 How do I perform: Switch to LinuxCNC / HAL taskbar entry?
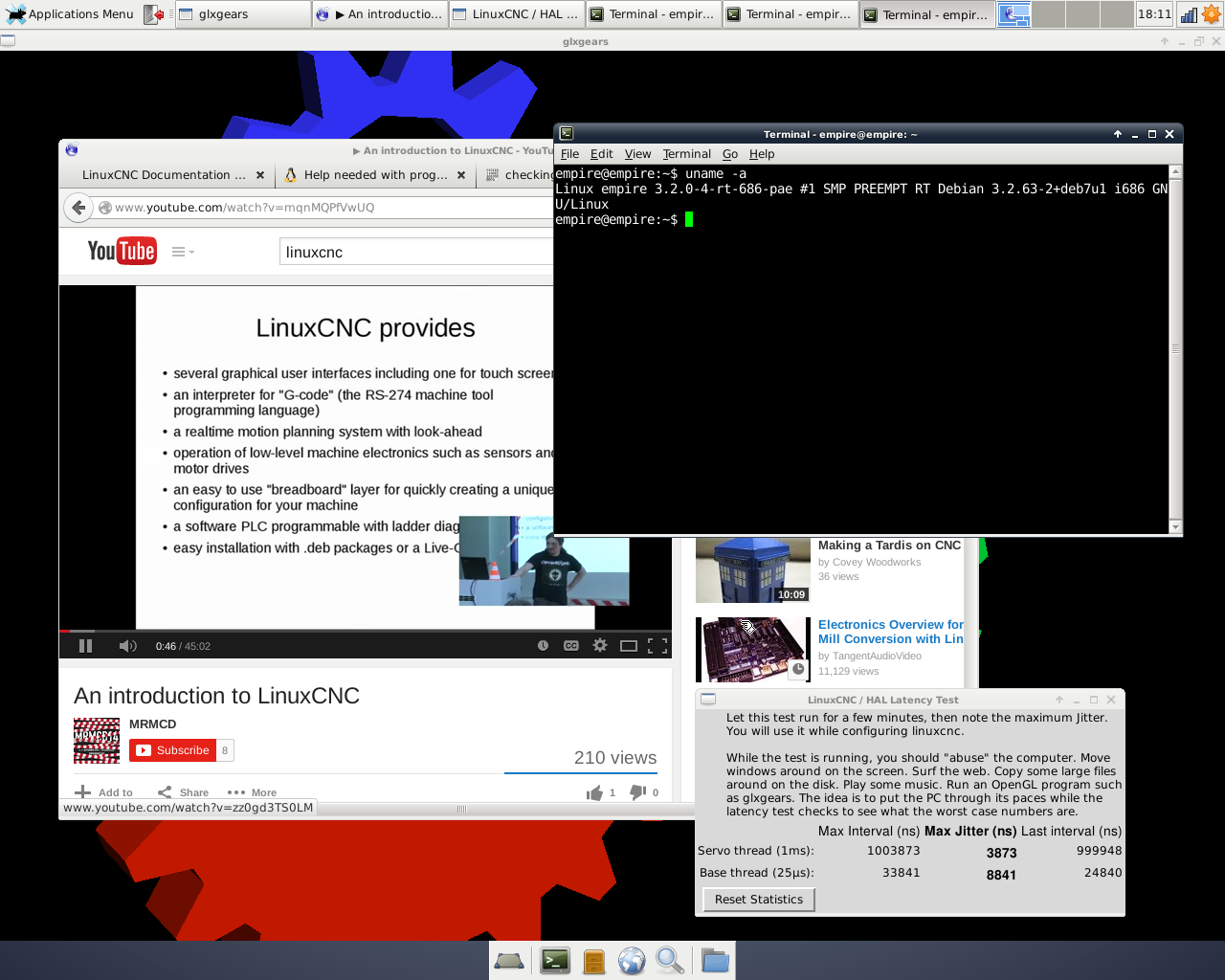point(517,14)
